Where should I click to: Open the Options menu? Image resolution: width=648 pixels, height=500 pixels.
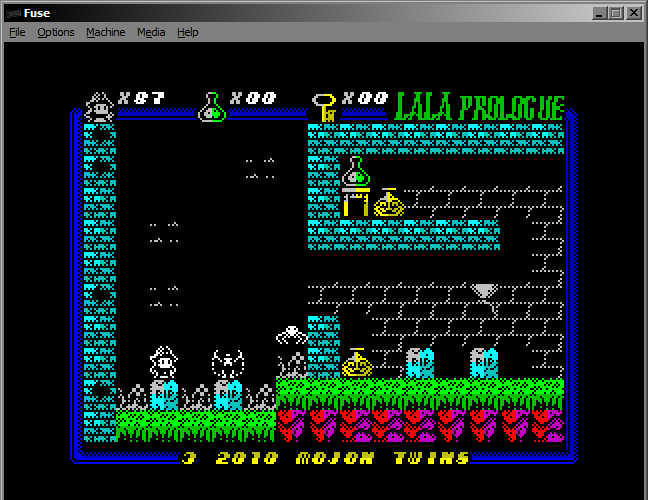[x=56, y=32]
